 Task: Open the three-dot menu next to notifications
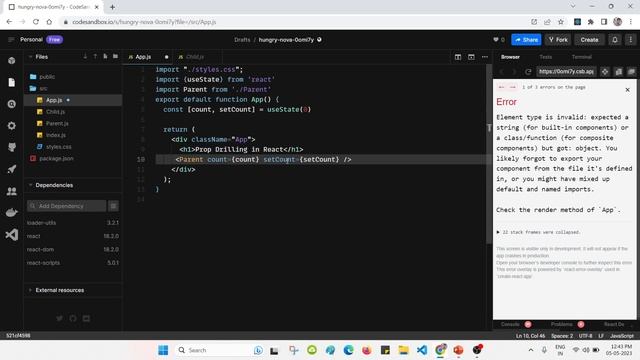coord(631,40)
